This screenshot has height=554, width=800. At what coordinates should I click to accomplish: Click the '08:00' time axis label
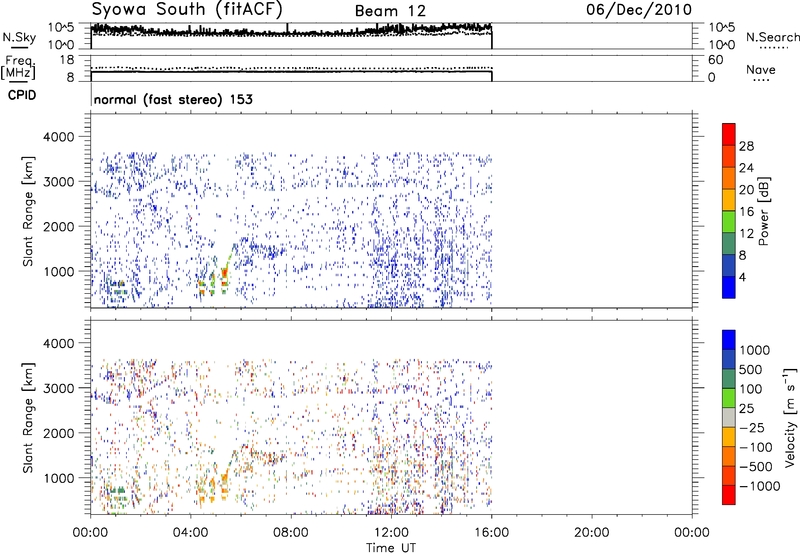coord(291,533)
